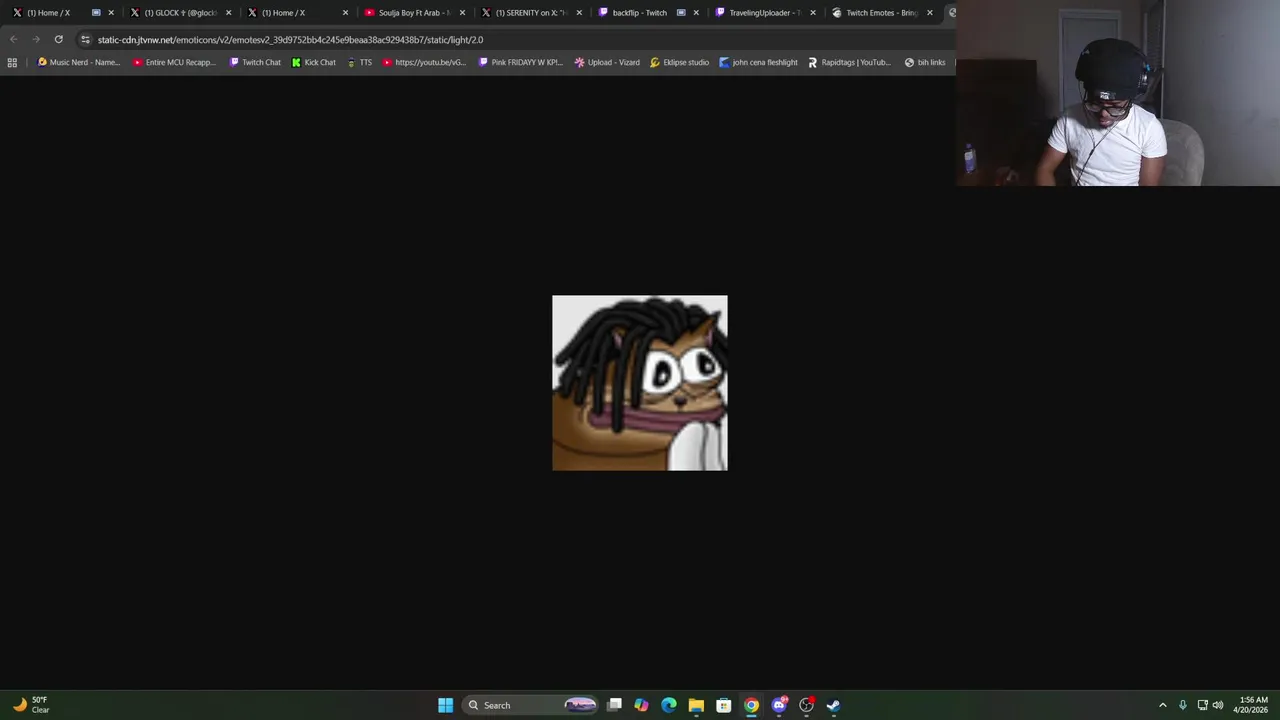Image resolution: width=1280 pixels, height=720 pixels.
Task: Open the Kick Chat bookmark
Action: pos(314,62)
